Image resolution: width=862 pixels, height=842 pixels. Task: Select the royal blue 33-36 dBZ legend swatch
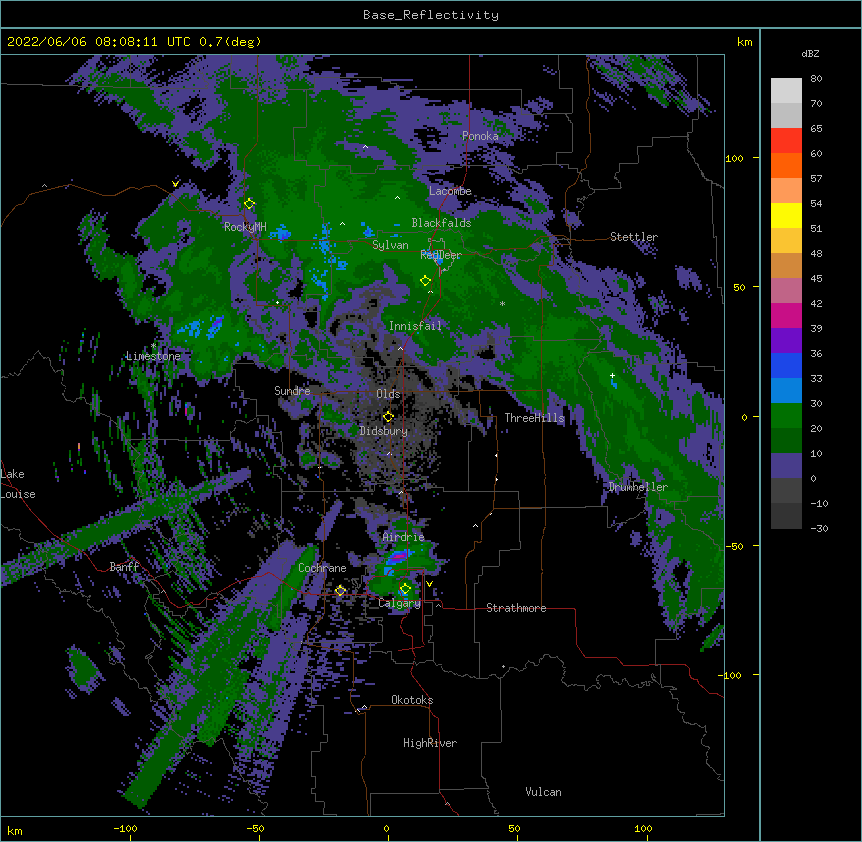(786, 365)
